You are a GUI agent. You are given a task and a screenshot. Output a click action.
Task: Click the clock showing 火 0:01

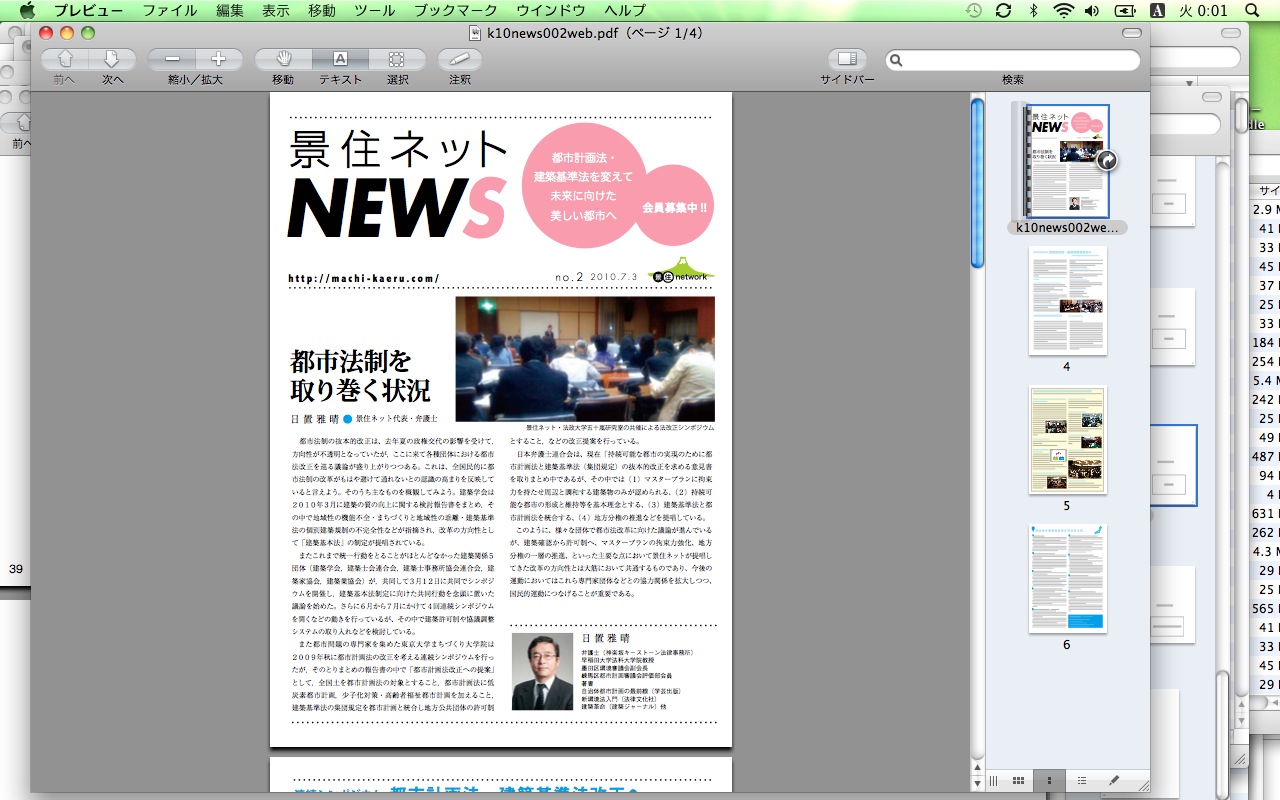tap(1203, 11)
